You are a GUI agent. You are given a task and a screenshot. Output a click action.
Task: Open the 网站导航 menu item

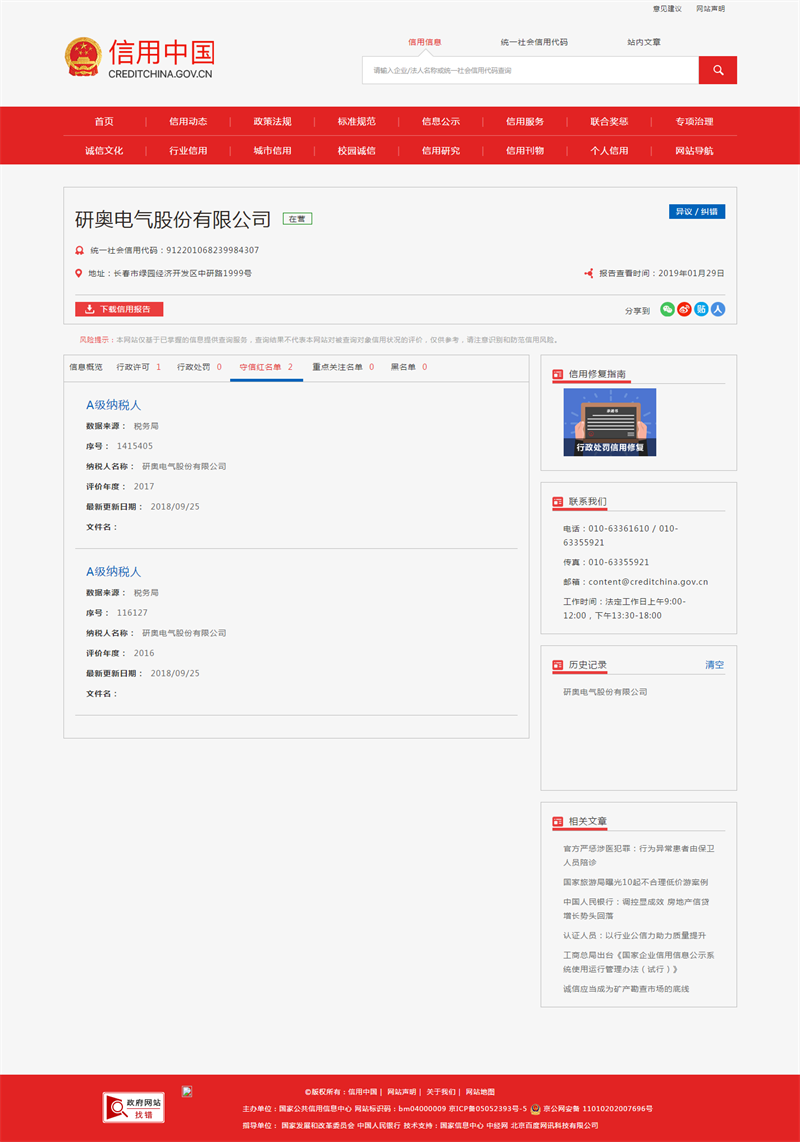tap(694, 150)
